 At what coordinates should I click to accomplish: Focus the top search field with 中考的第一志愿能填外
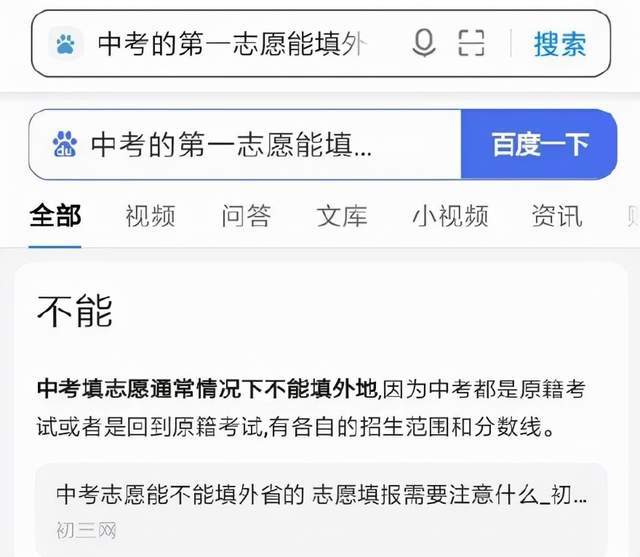pos(233,44)
